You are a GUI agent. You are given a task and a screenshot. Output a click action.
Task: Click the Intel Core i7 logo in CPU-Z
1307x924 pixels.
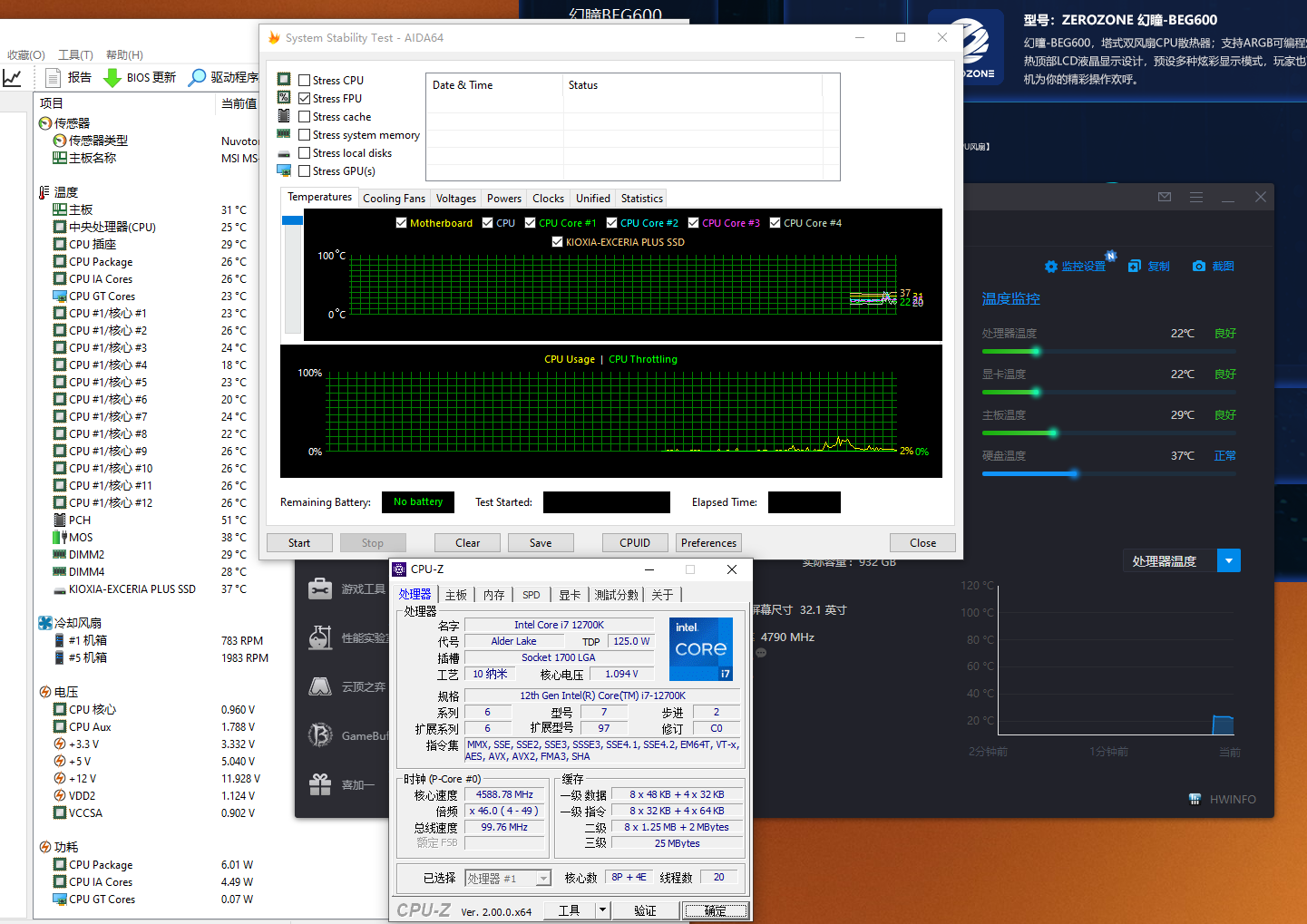click(x=701, y=649)
